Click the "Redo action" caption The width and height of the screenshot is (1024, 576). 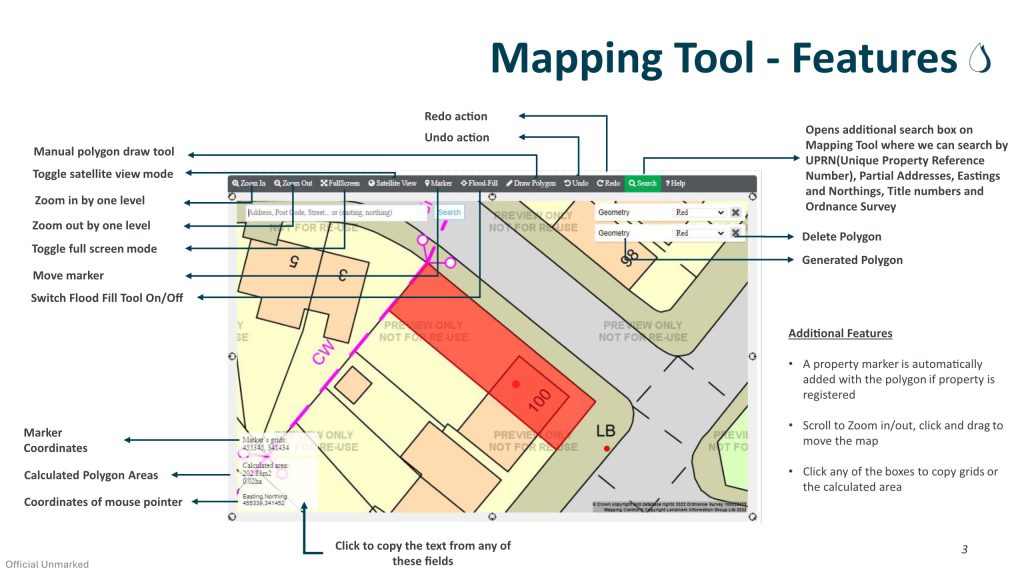point(456,116)
